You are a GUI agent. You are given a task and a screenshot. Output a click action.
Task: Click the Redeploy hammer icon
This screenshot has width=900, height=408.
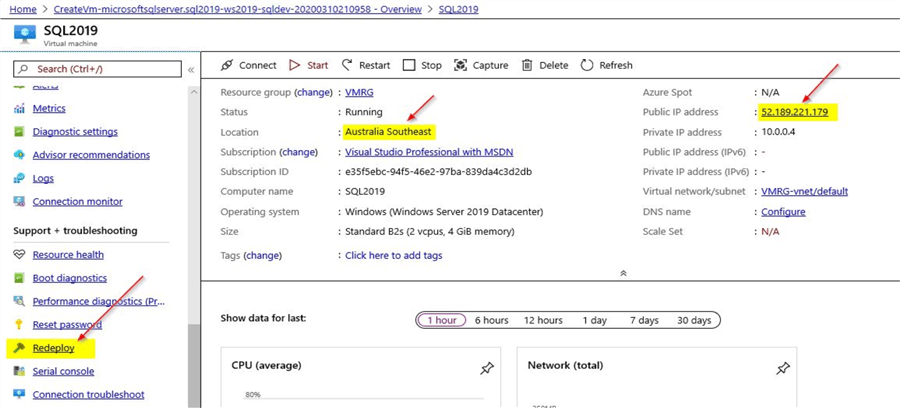coord(20,348)
